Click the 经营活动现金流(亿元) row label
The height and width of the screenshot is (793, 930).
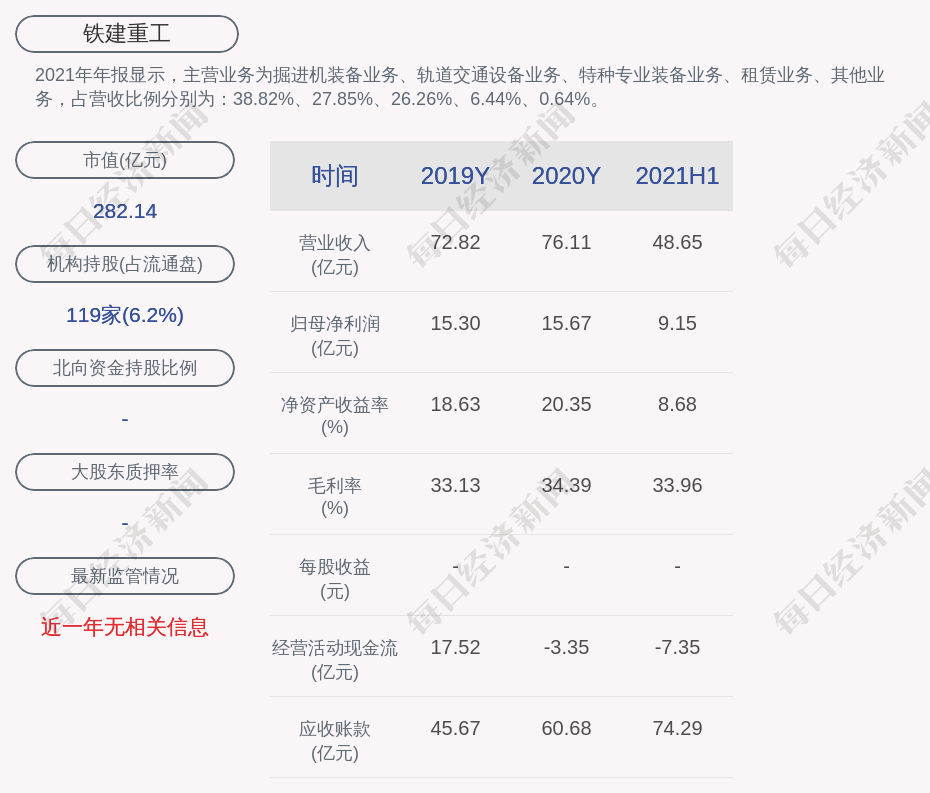[335, 660]
